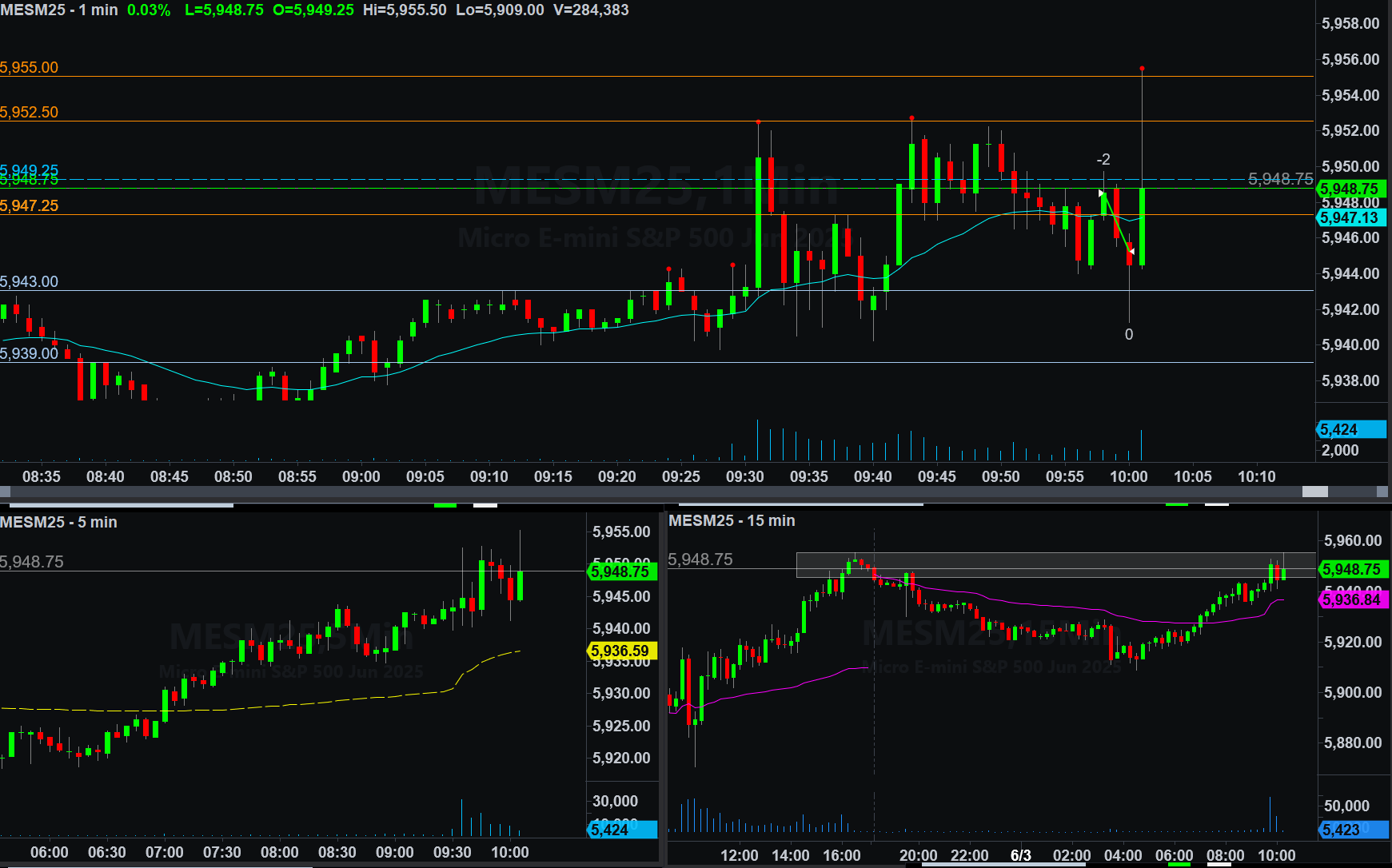Click the 6/3 date label on time axis
1392x868 pixels.
pos(1021,855)
